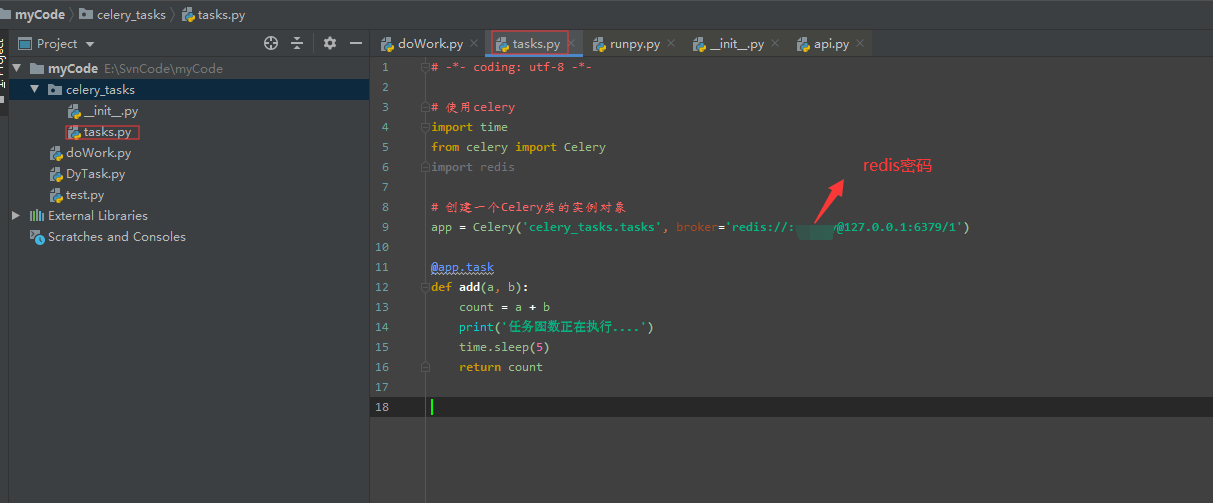Place cursor on '@app.task' decorator
1213x503 pixels.
[x=462, y=267]
